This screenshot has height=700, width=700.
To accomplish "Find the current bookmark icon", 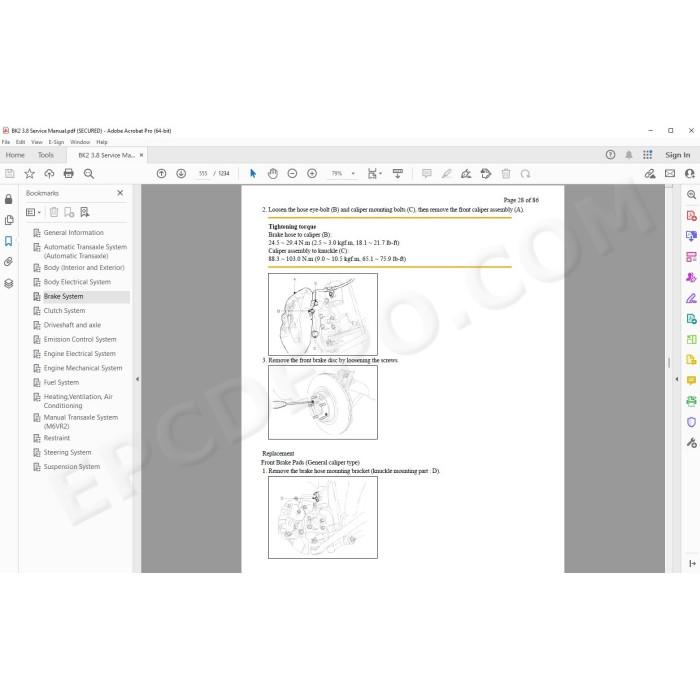I will (84, 212).
